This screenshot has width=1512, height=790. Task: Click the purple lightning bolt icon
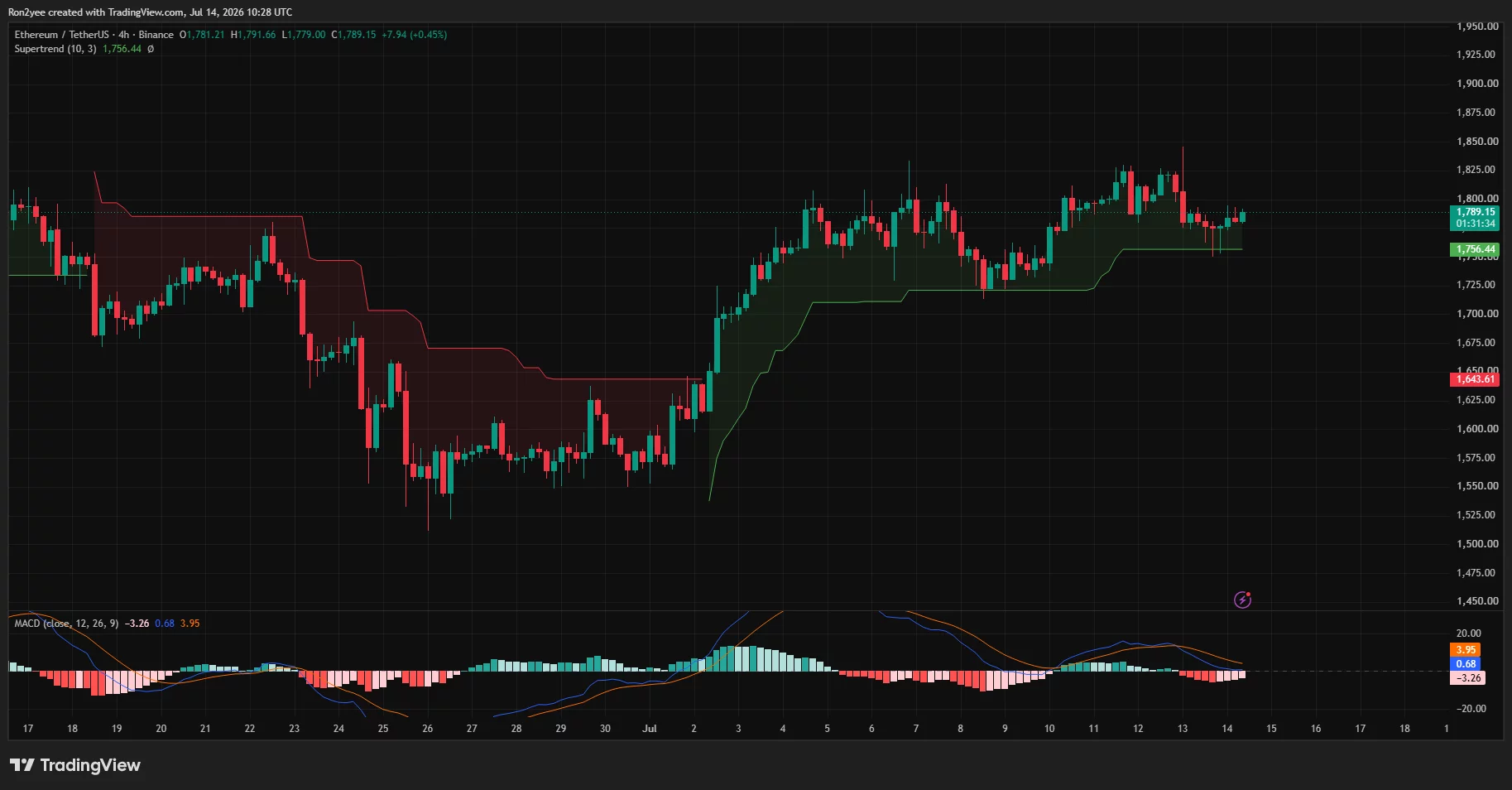pos(1242,600)
